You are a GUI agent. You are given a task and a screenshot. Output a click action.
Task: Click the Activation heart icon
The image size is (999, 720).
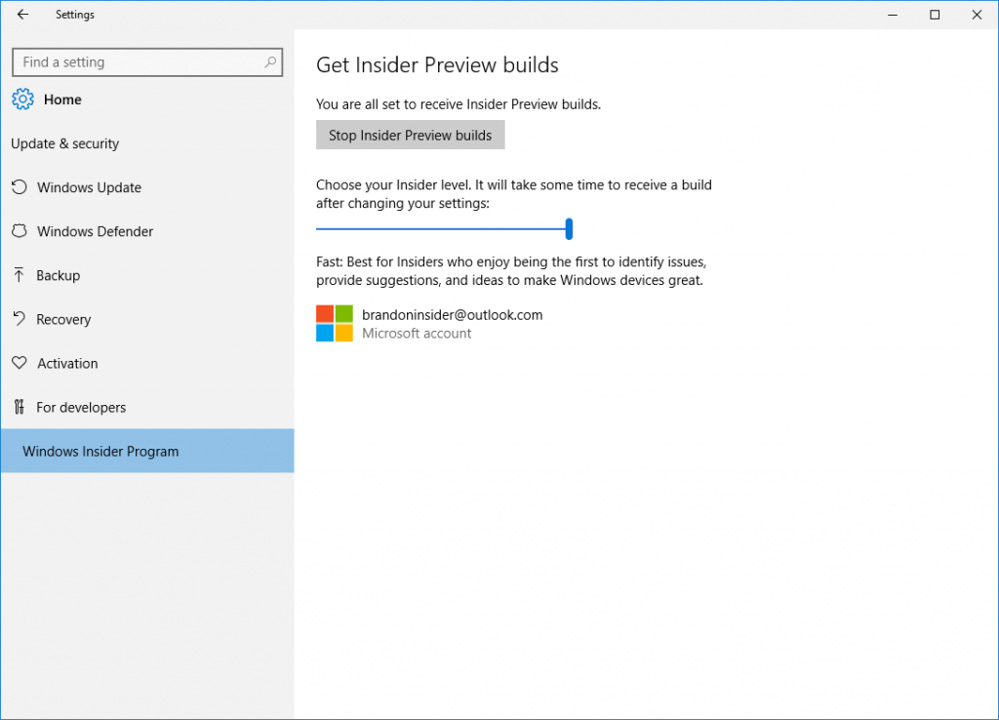coord(20,363)
